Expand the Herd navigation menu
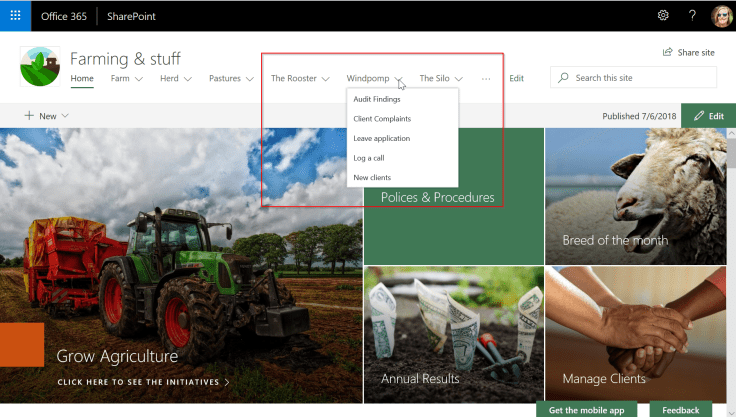736x417 pixels. point(187,78)
